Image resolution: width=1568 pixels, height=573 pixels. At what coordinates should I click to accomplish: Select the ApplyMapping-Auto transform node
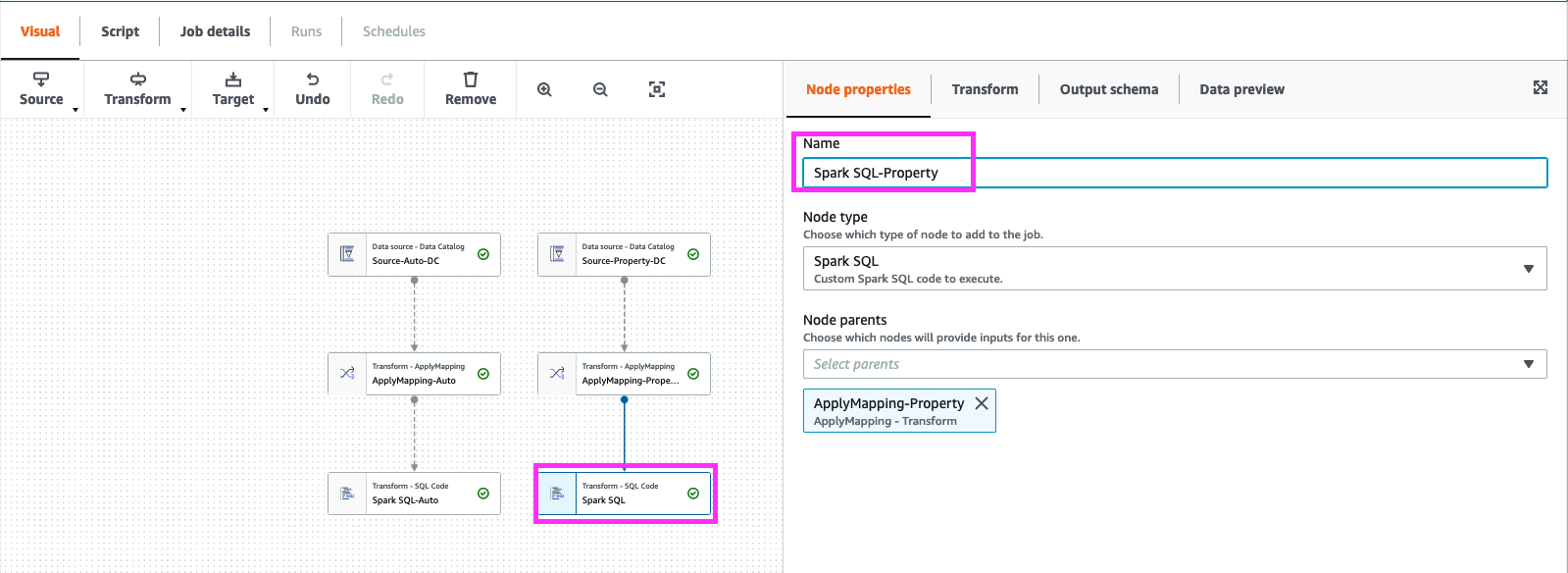(414, 374)
